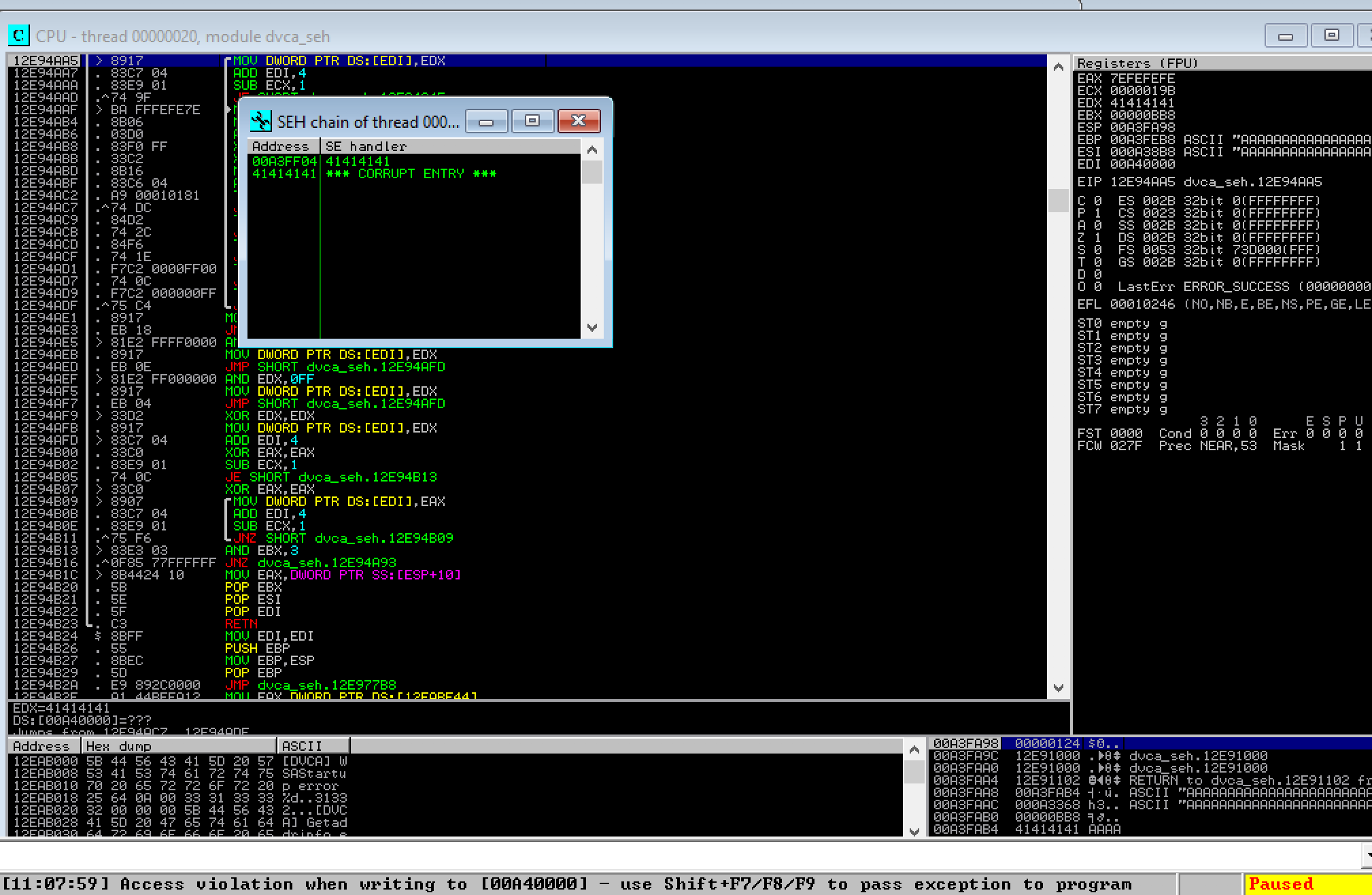The width and height of the screenshot is (1372, 895).
Task: Click the CPU window 'C' icon
Action: 19,35
